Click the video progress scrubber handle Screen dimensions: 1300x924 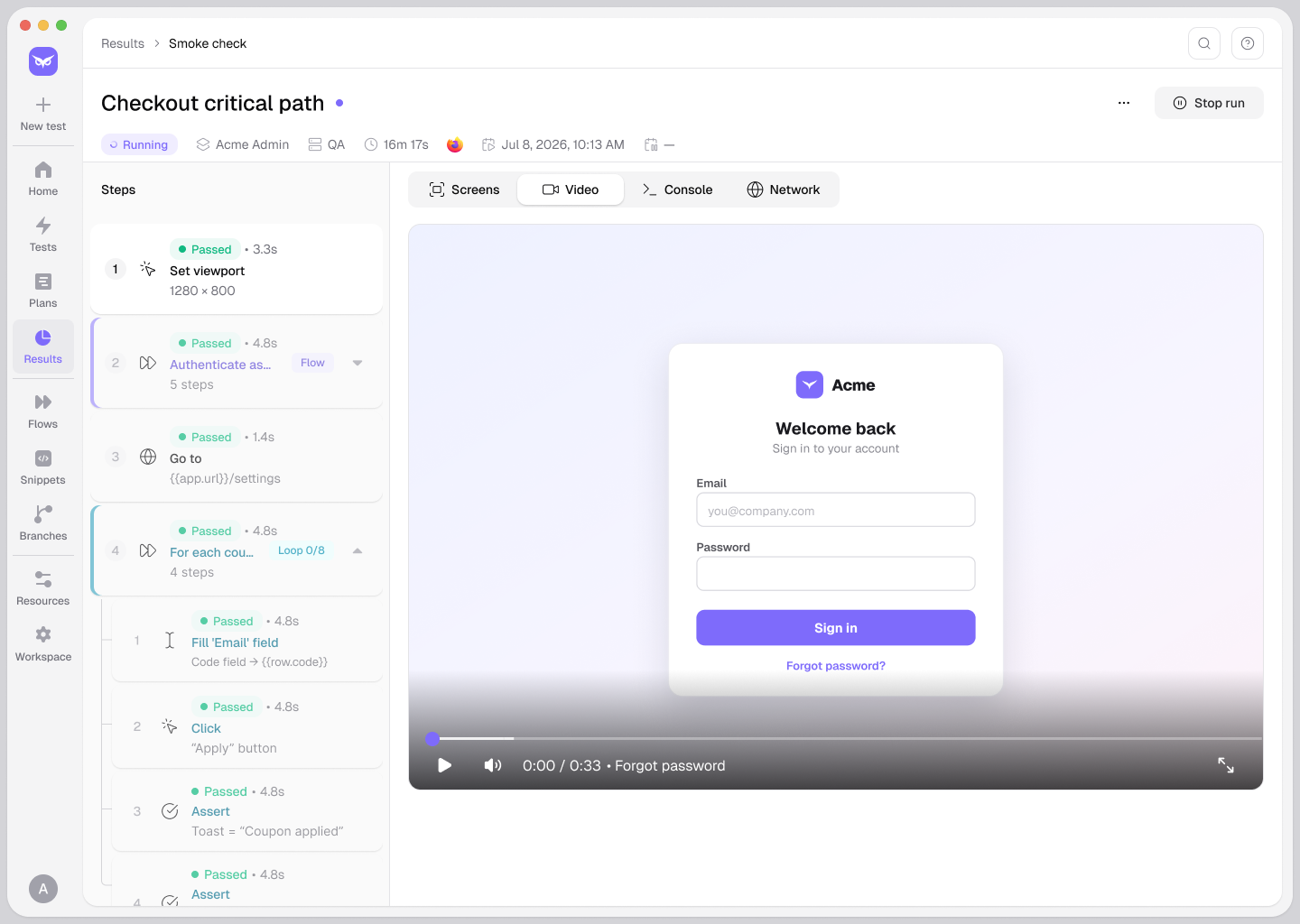pyautogui.click(x=432, y=739)
